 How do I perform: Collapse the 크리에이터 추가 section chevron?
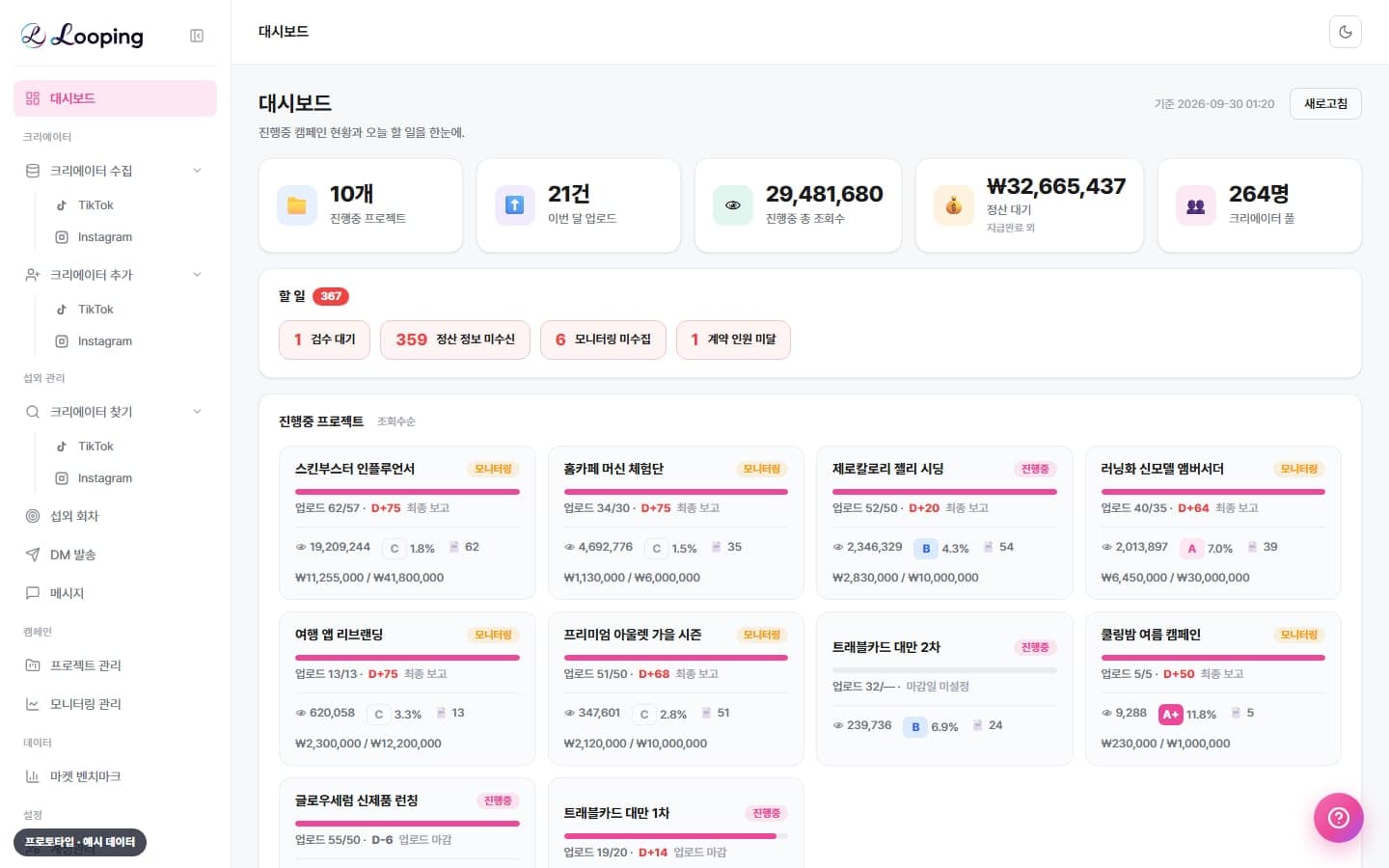197,275
